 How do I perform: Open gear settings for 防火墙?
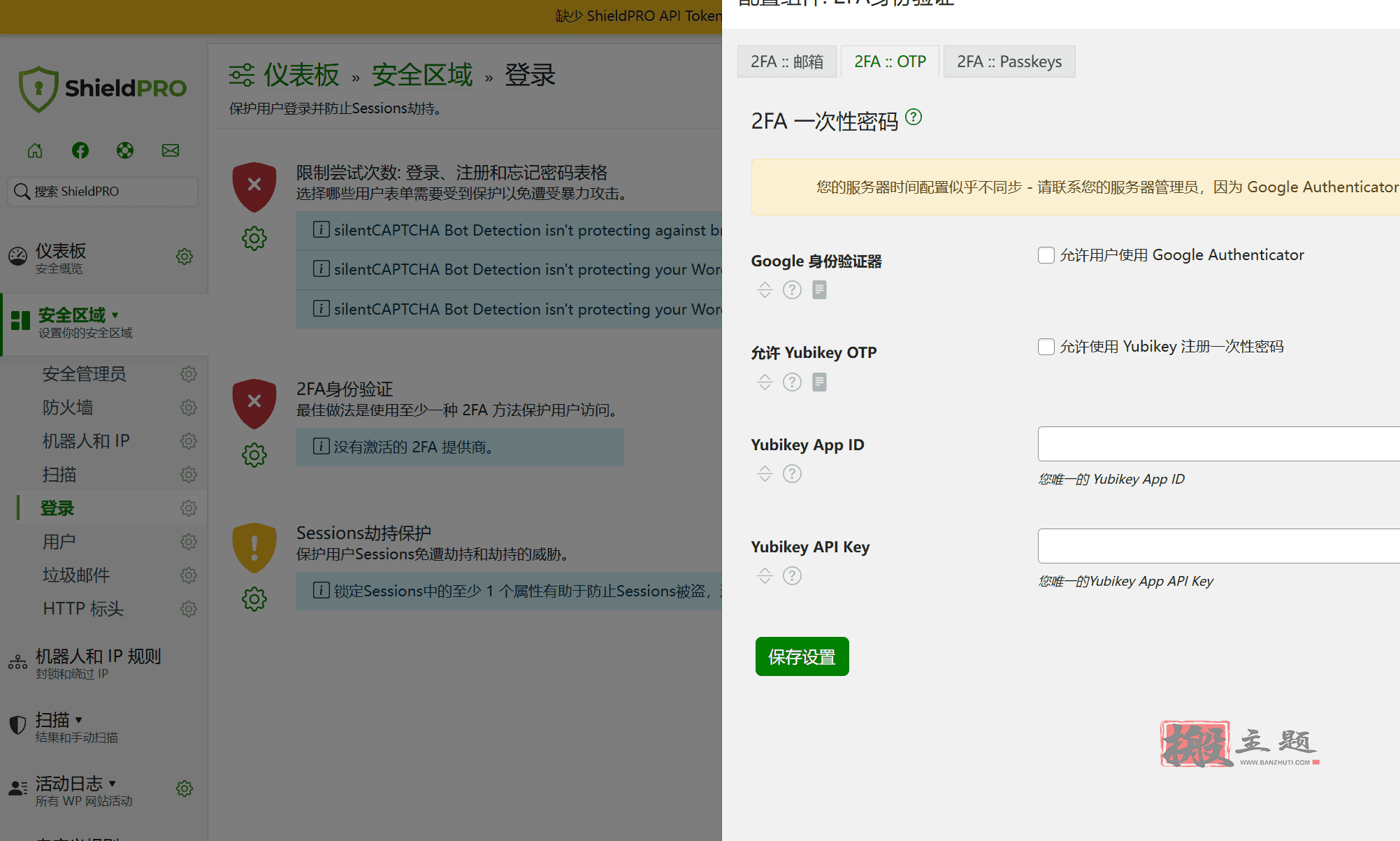(189, 408)
